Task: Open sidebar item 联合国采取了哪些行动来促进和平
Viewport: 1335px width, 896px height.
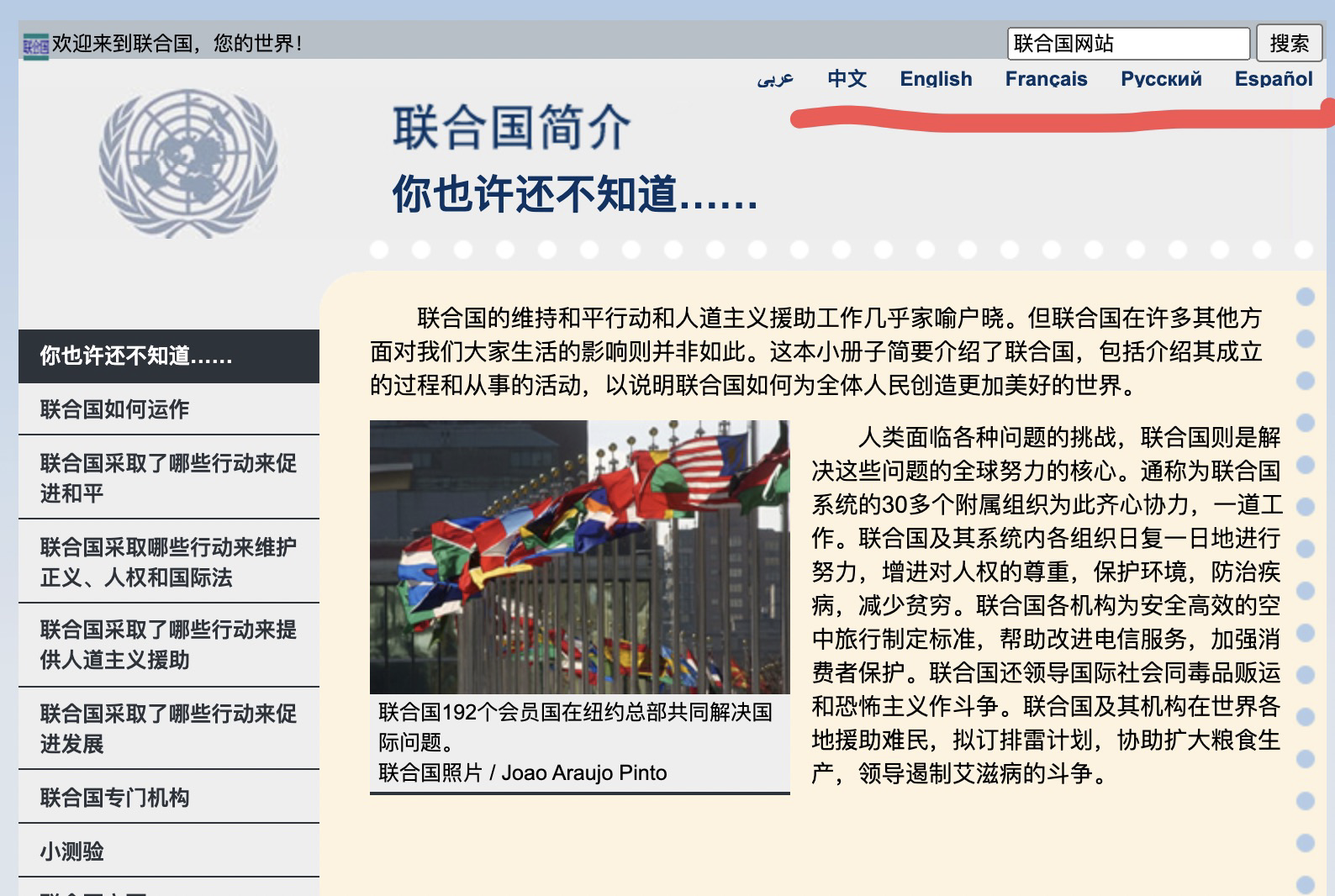Action: (x=169, y=477)
